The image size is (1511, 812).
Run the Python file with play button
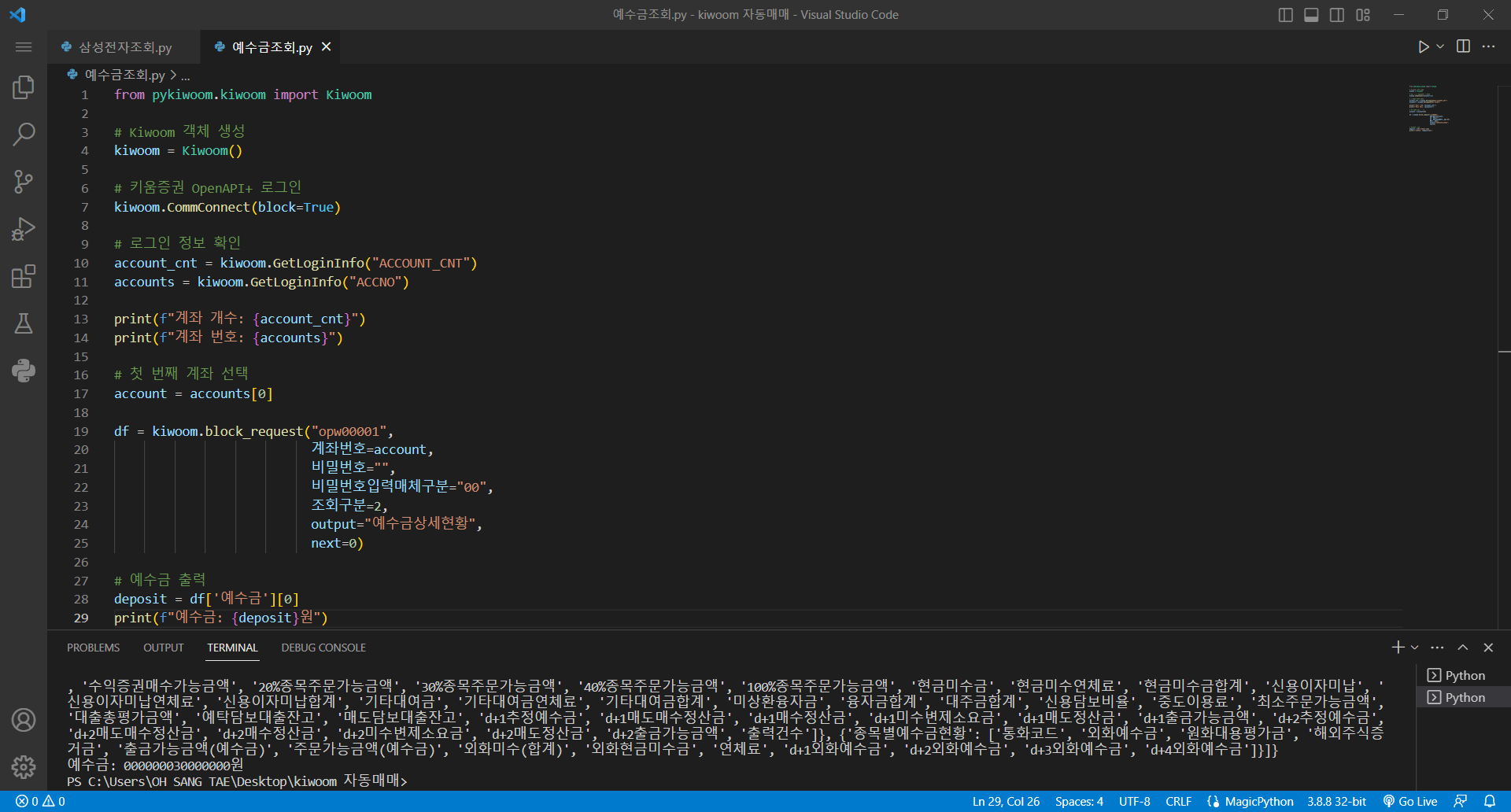coord(1423,47)
